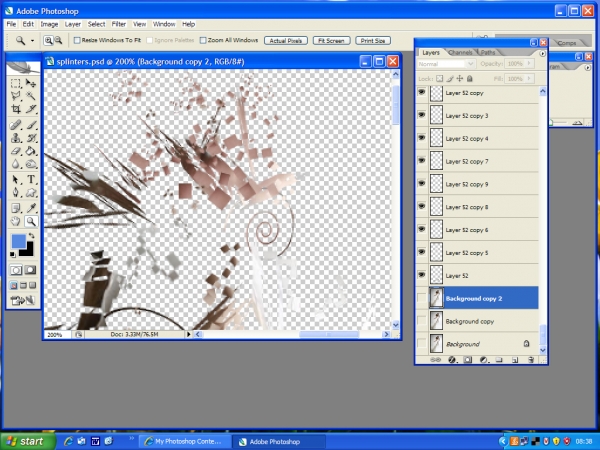The height and width of the screenshot is (450, 600).
Task: Select the Hand tool
Action: point(16,221)
